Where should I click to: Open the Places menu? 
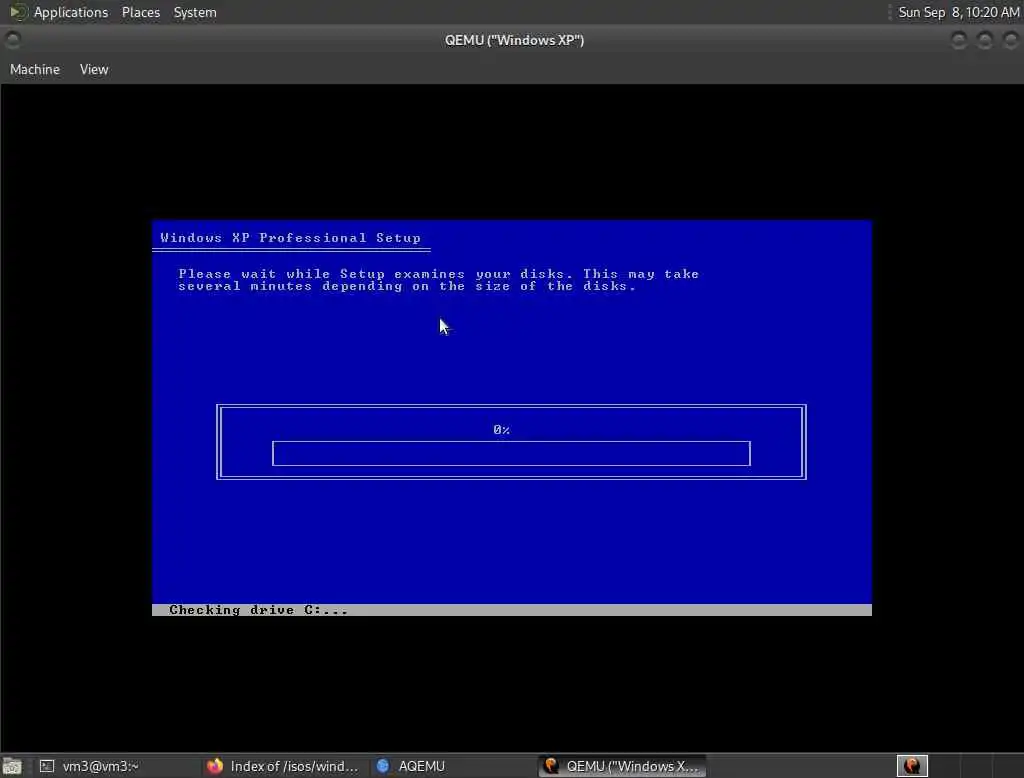141,12
